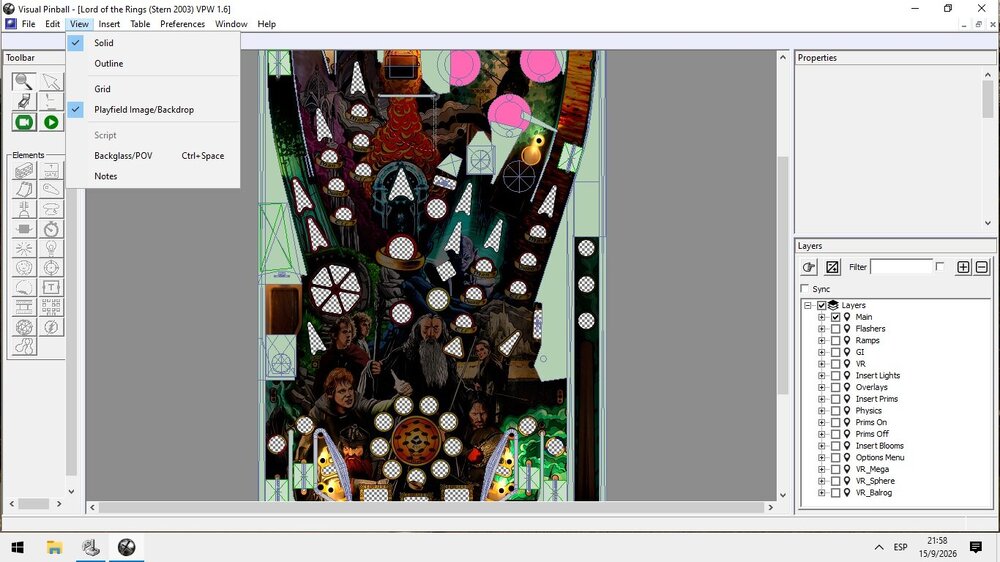Click the green camera play button
The width and height of the screenshot is (1000, 562).
coord(24,122)
